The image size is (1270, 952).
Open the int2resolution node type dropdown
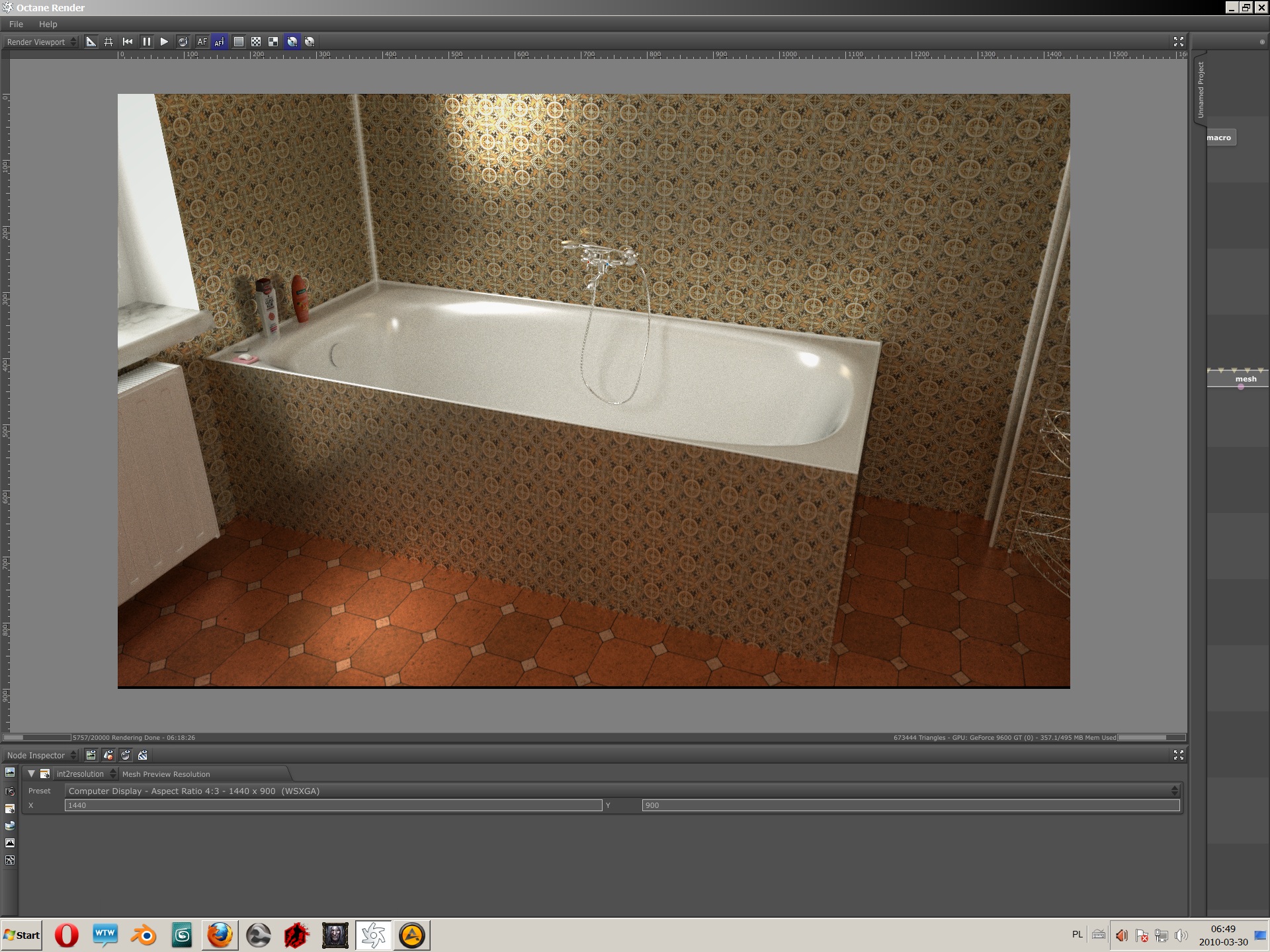pyautogui.click(x=86, y=773)
